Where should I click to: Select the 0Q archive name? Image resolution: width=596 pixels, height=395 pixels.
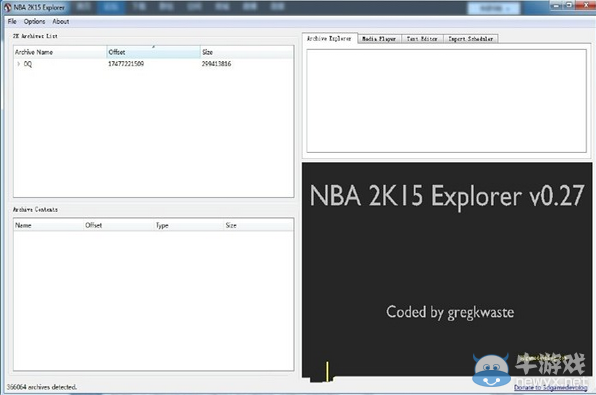(28, 64)
